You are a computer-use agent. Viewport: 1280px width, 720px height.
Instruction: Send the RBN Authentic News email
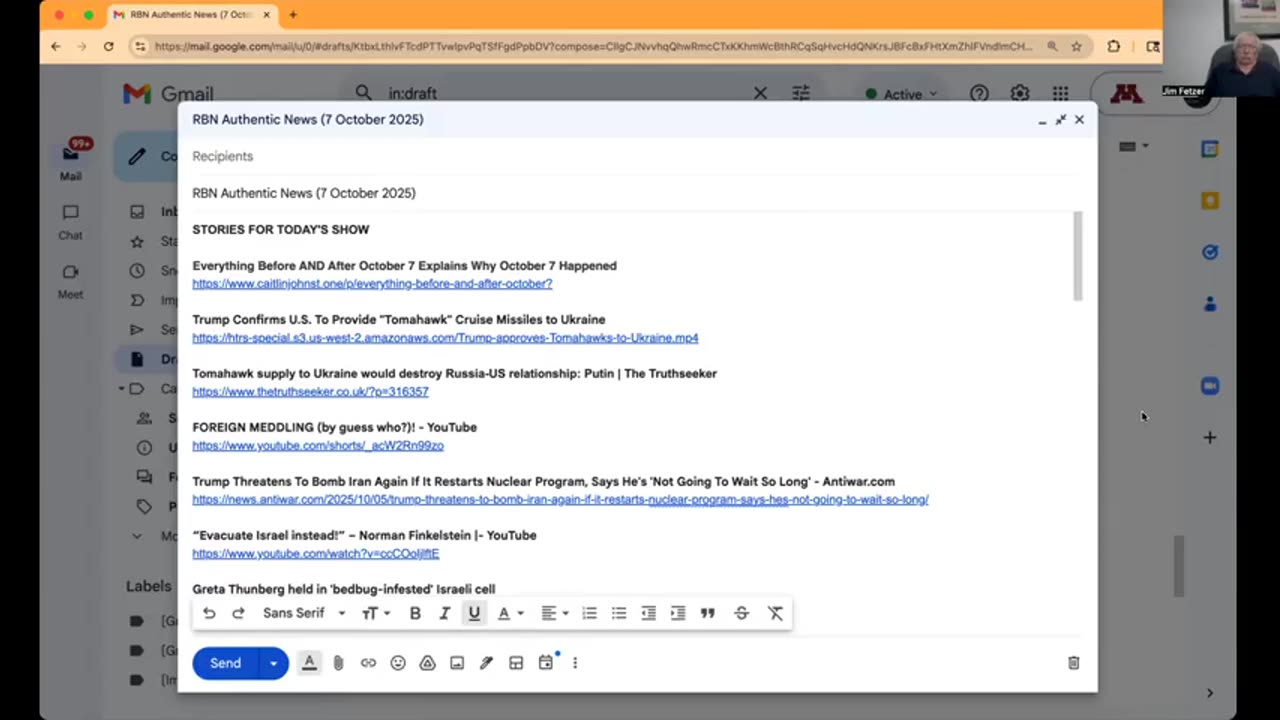coord(226,663)
